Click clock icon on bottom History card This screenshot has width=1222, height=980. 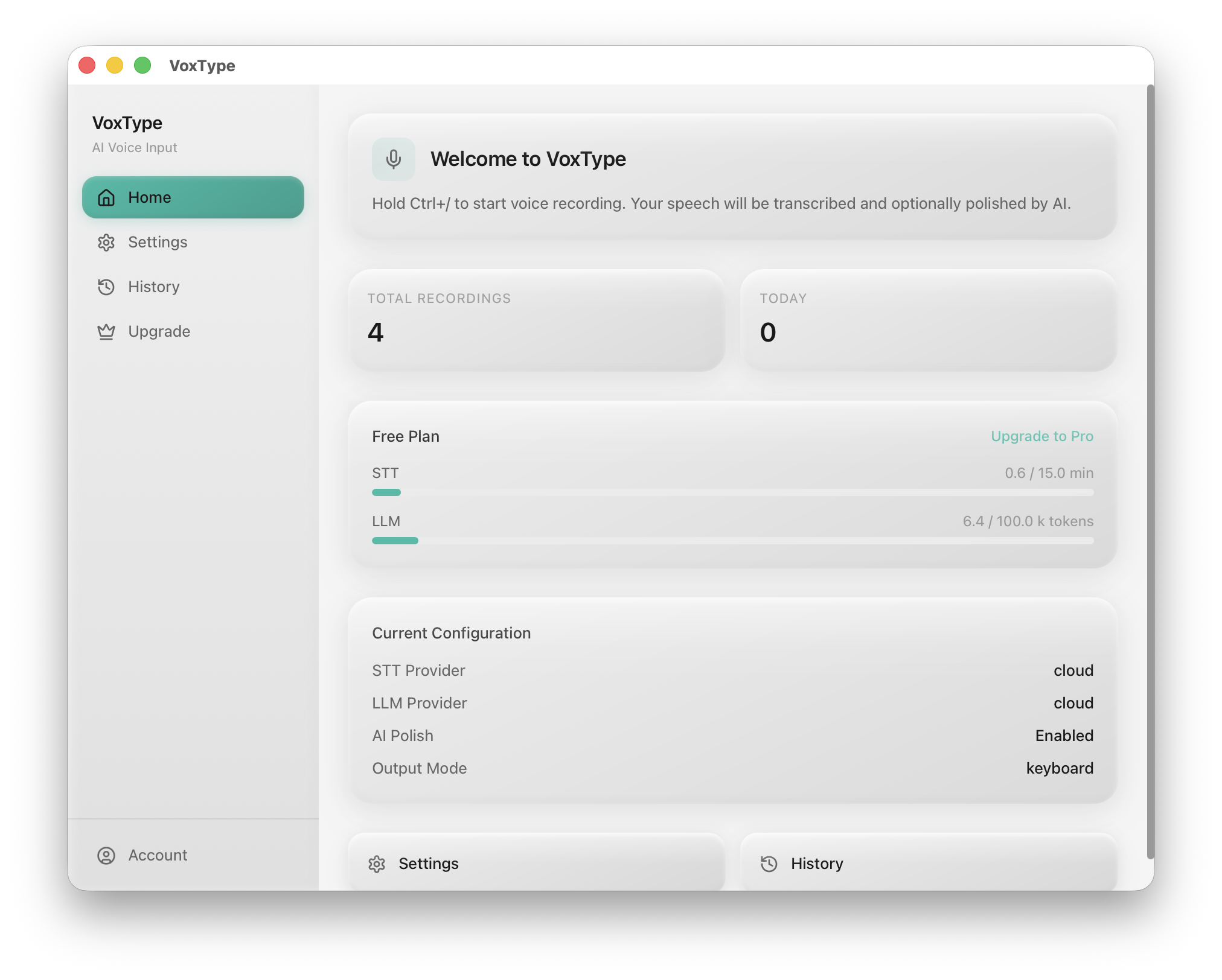(x=769, y=864)
